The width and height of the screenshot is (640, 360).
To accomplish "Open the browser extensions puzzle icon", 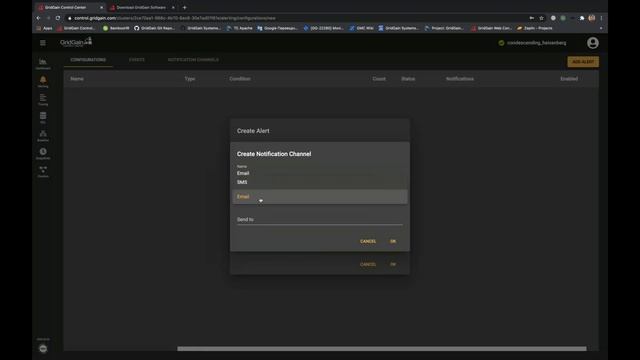I will click(x=582, y=18).
